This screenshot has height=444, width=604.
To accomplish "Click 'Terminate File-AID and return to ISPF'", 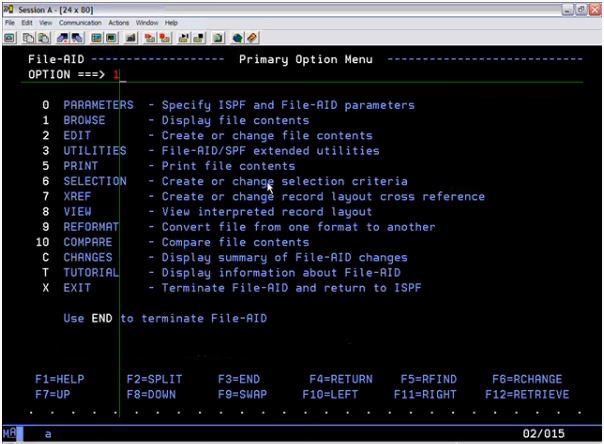I will point(292,288).
